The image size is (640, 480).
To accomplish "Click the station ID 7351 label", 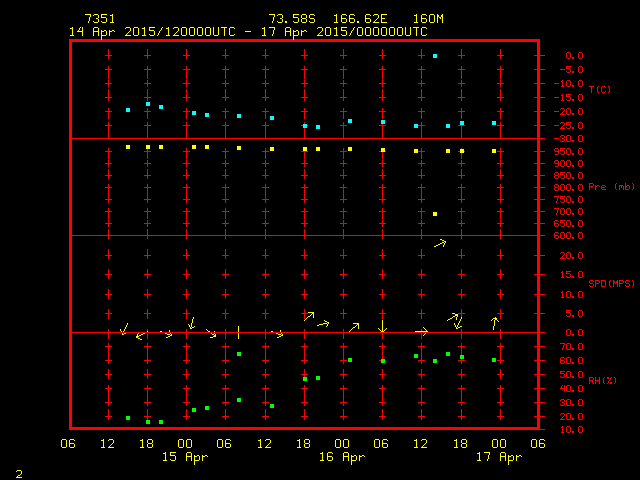I will click(x=100, y=19).
